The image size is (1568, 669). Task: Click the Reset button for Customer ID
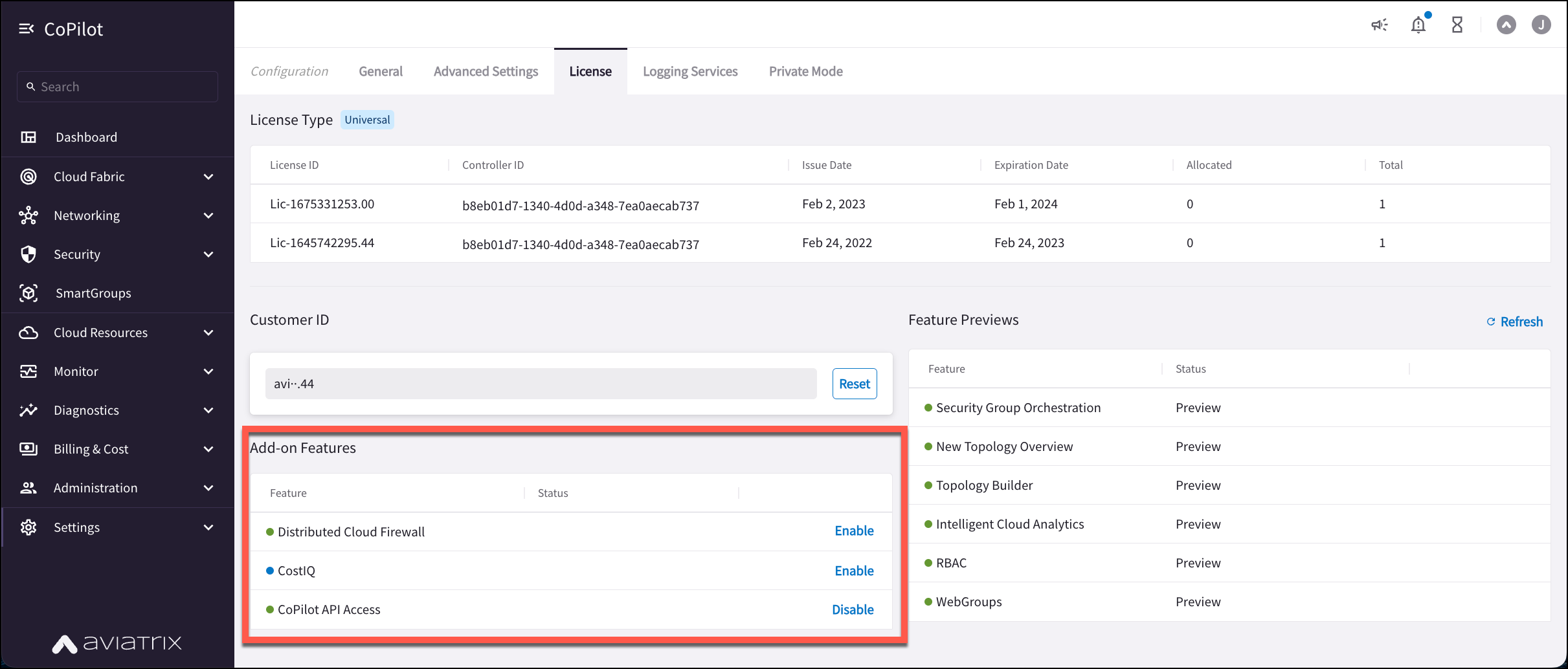coord(854,383)
